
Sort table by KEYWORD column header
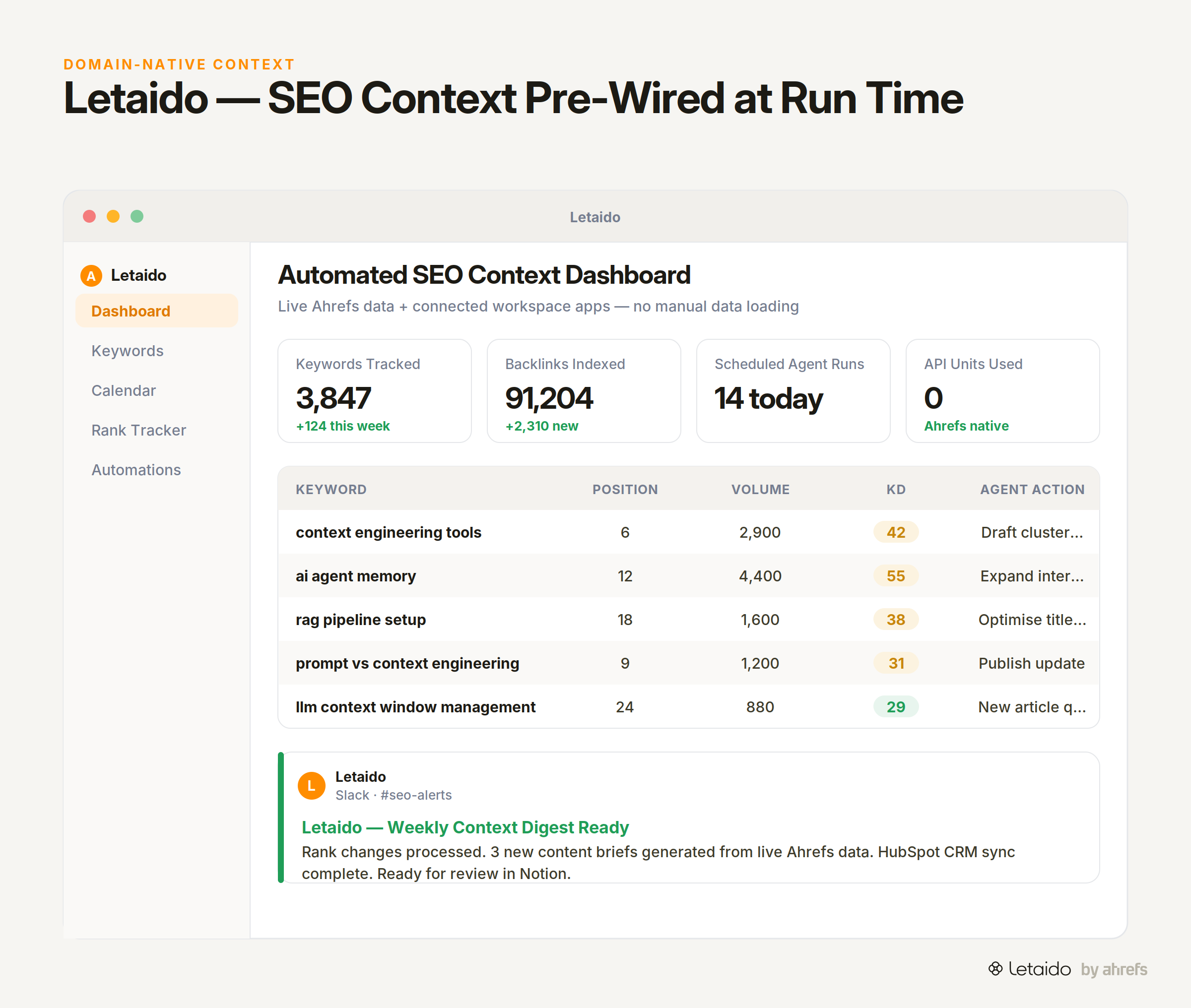[331, 490]
